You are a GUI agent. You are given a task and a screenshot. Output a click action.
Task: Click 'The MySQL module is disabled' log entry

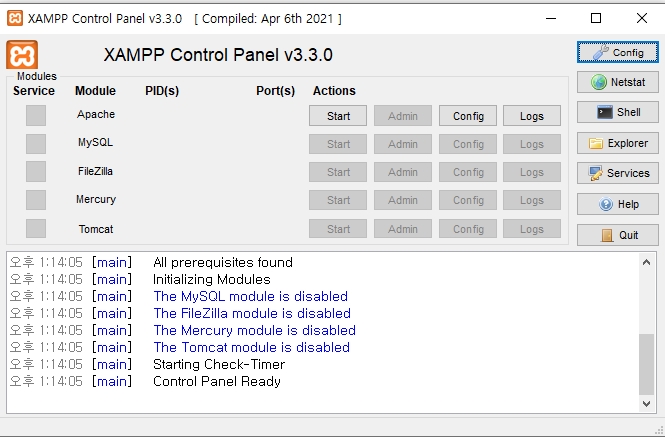tap(251, 297)
